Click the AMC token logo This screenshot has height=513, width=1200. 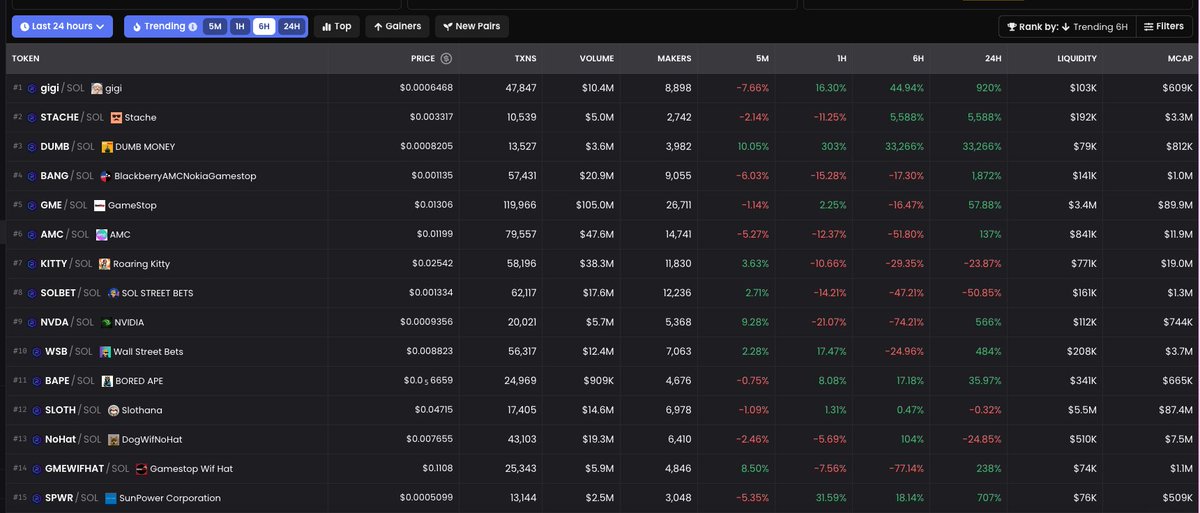click(101, 234)
